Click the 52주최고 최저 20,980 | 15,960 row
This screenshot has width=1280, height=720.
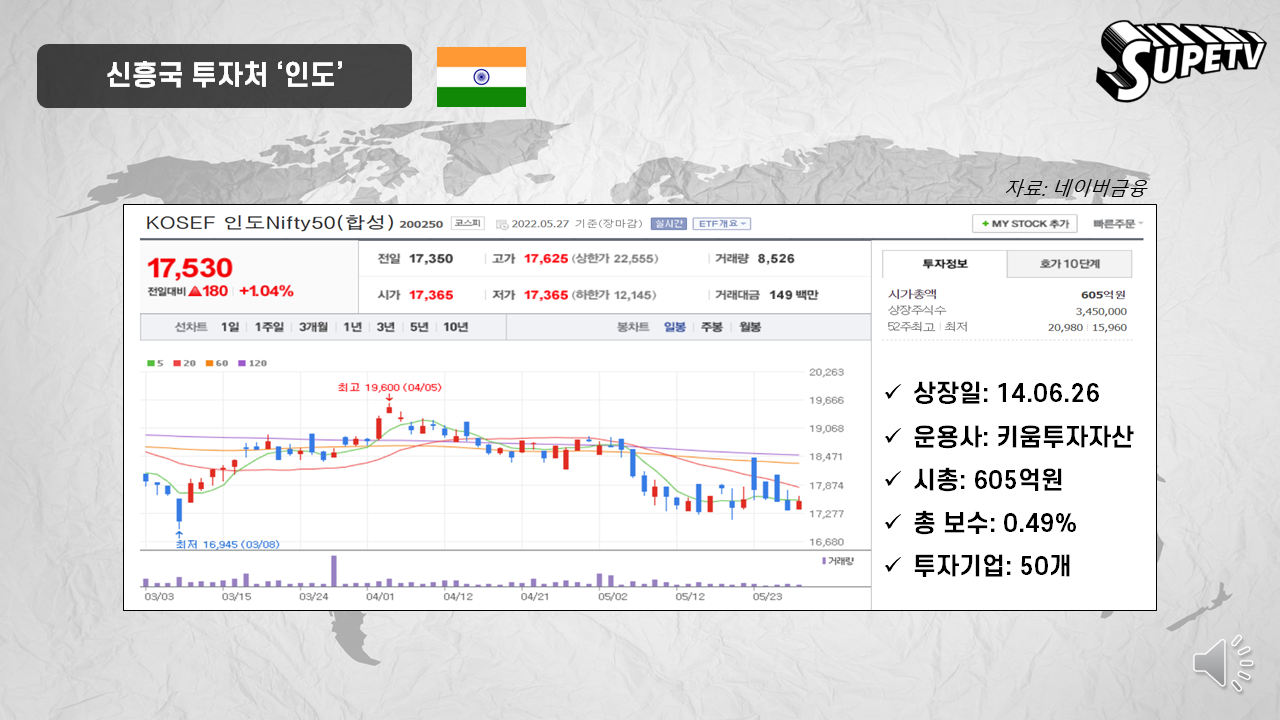tap(1007, 327)
